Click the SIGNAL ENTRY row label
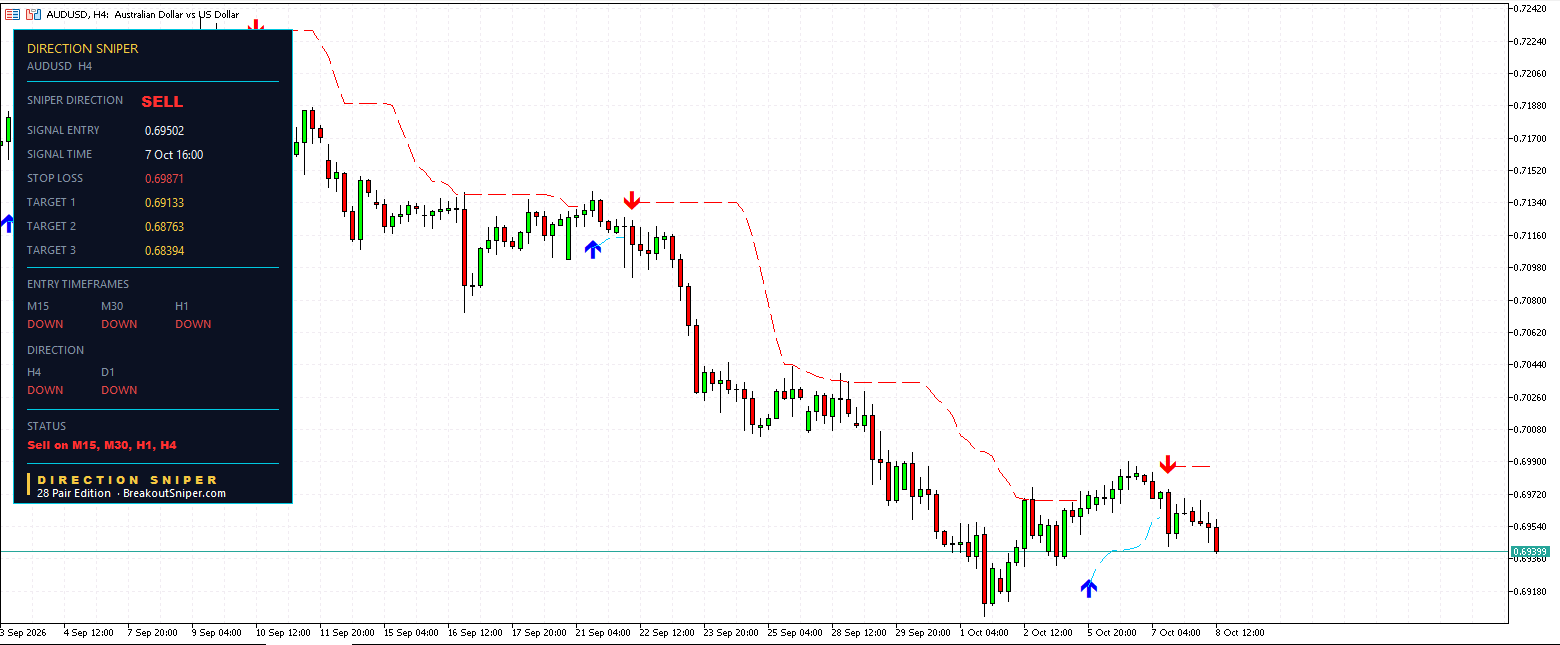 point(63,130)
